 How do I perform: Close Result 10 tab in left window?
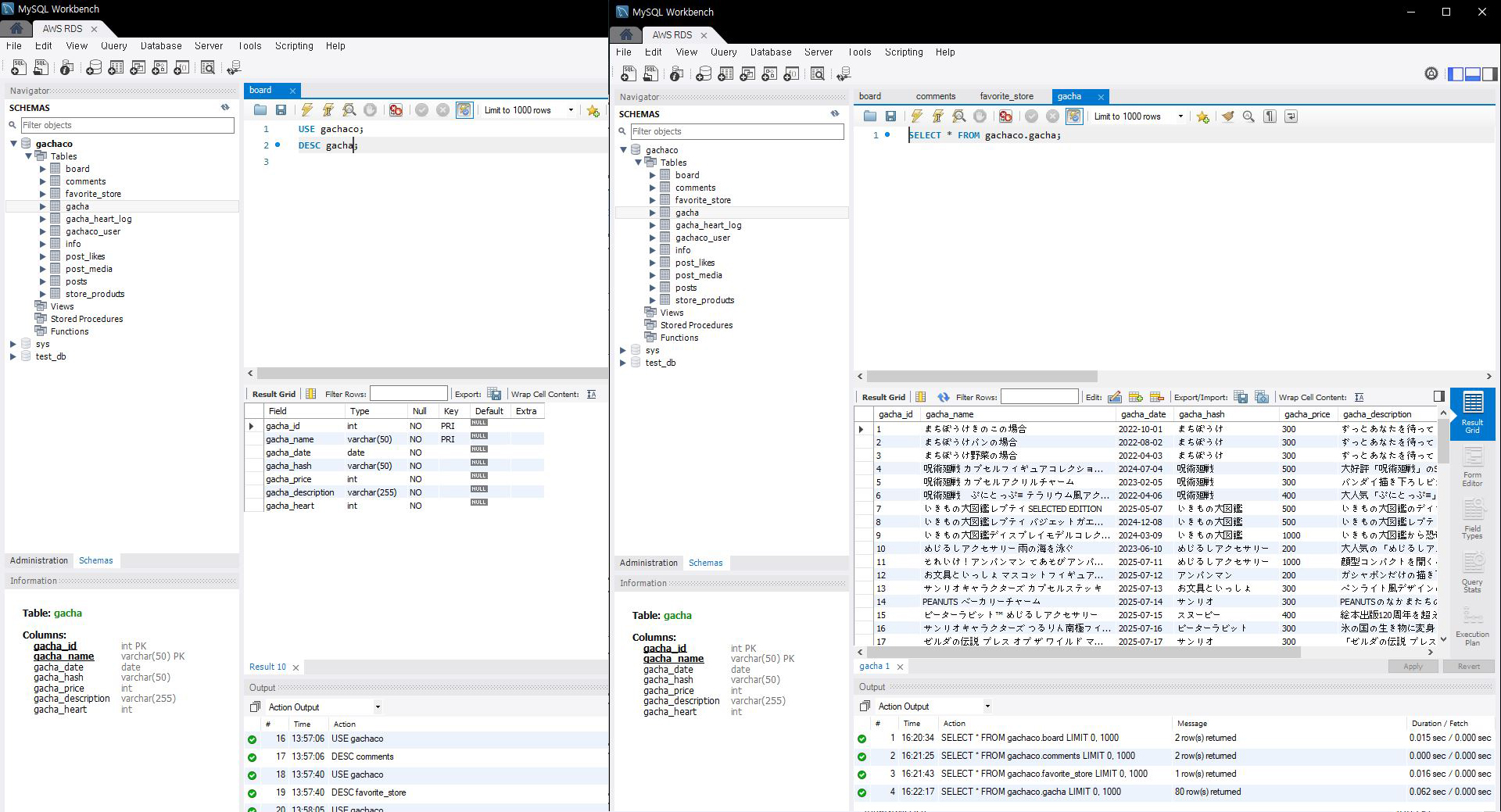click(296, 667)
